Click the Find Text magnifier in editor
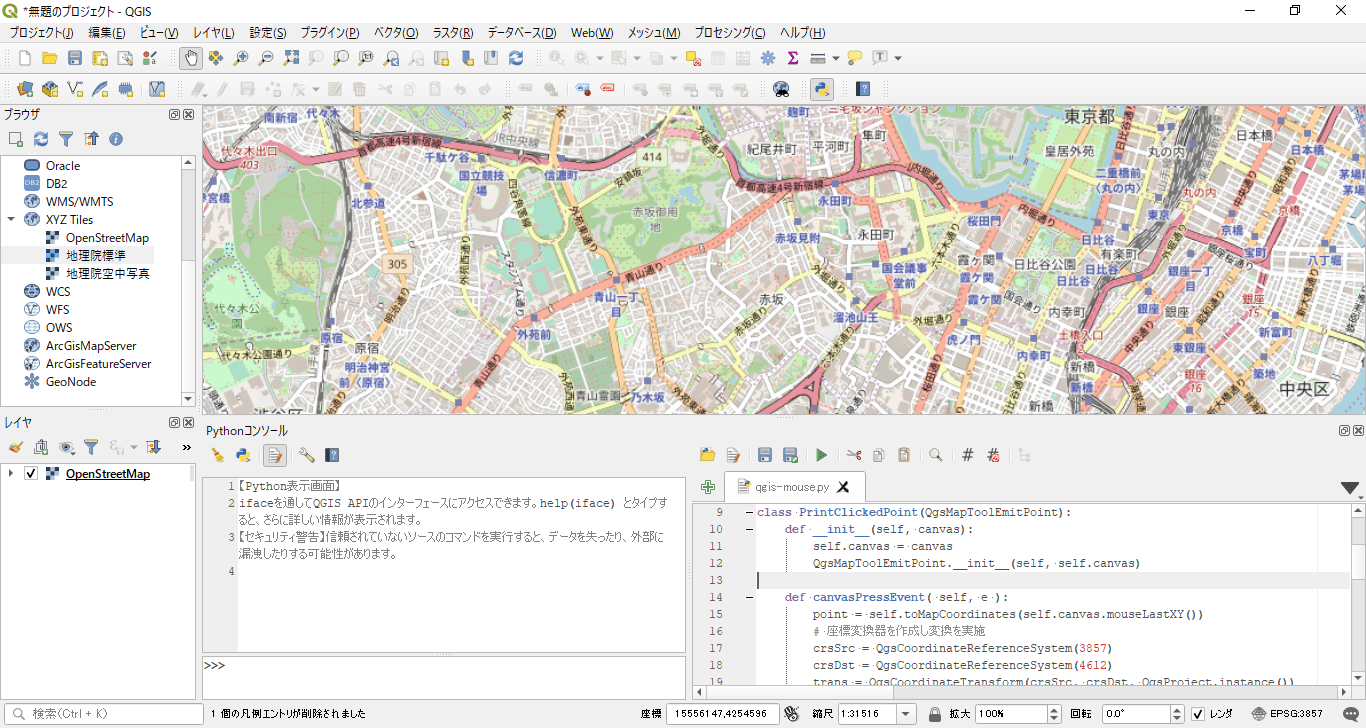Screen dimensions: 1366x728 tap(936, 455)
